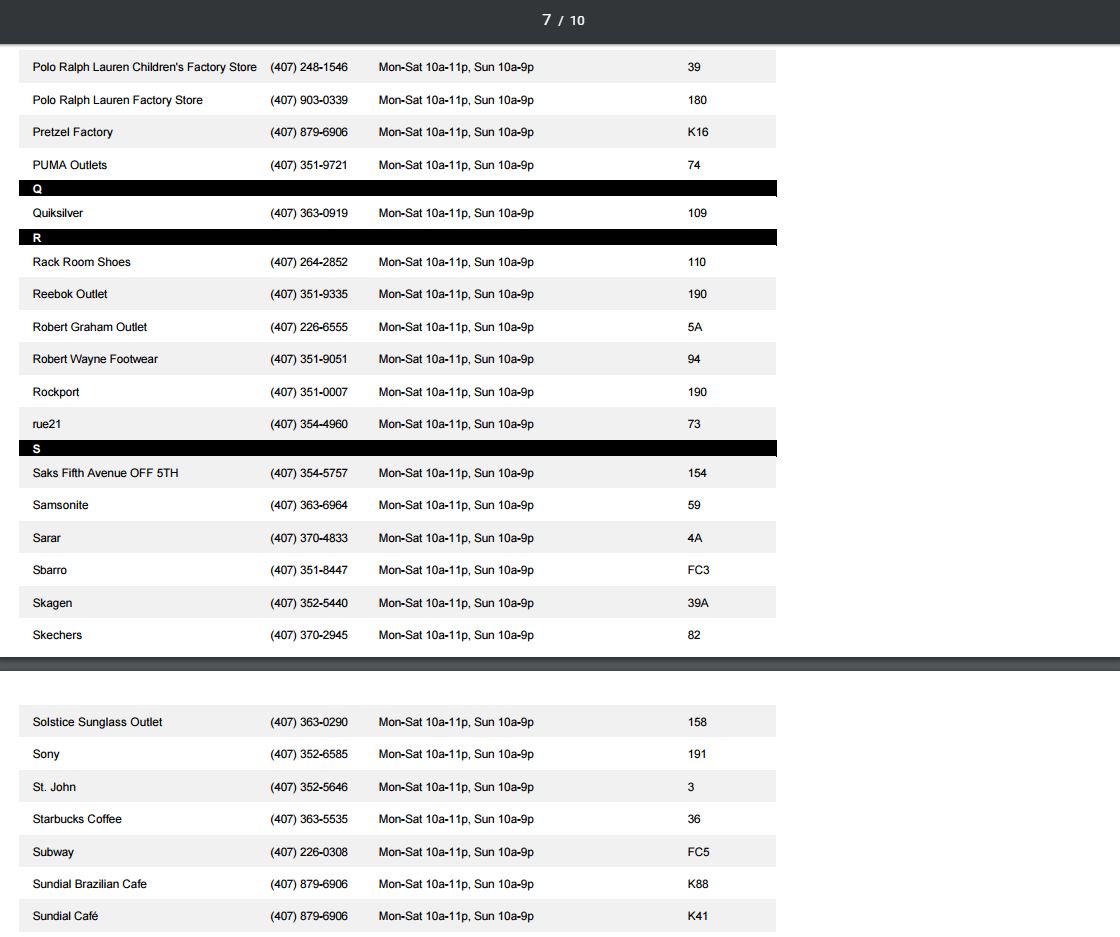Click the Saks Fifth Avenue OFF 5TH name
Image resolution: width=1120 pixels, height=937 pixels.
pos(105,473)
